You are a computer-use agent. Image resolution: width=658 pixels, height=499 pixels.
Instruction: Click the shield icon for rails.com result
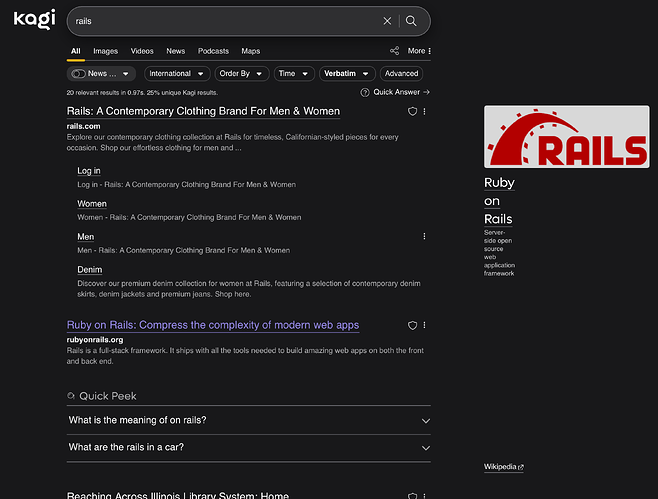[x=413, y=111]
